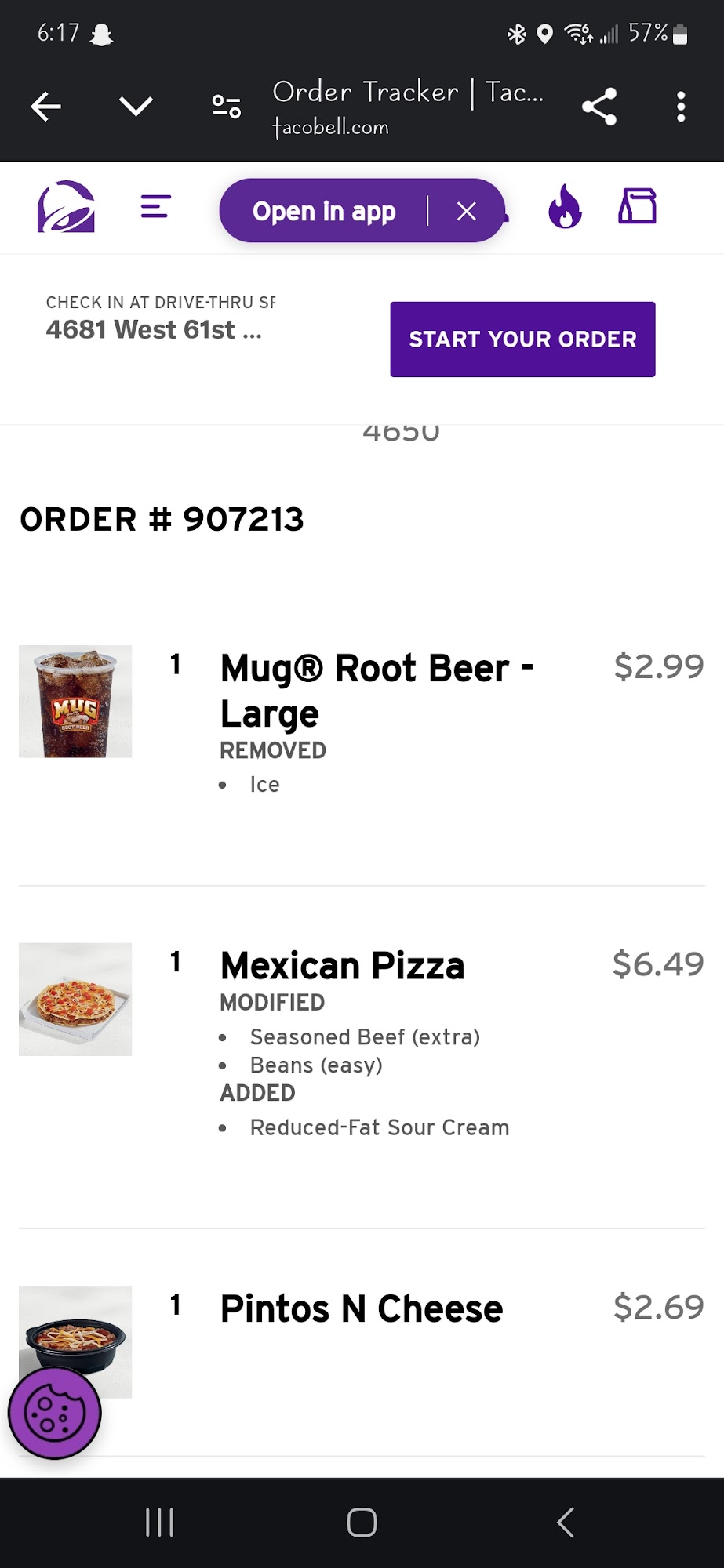Expand the browser downward chevron
The width and height of the screenshot is (724, 1568).
[x=136, y=107]
